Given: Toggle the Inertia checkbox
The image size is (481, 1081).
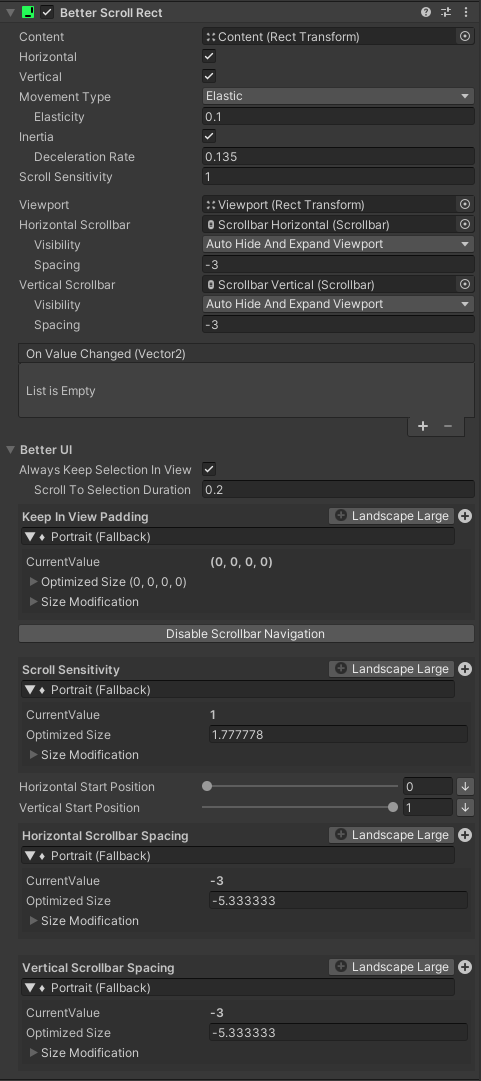Looking at the screenshot, I should tap(209, 137).
